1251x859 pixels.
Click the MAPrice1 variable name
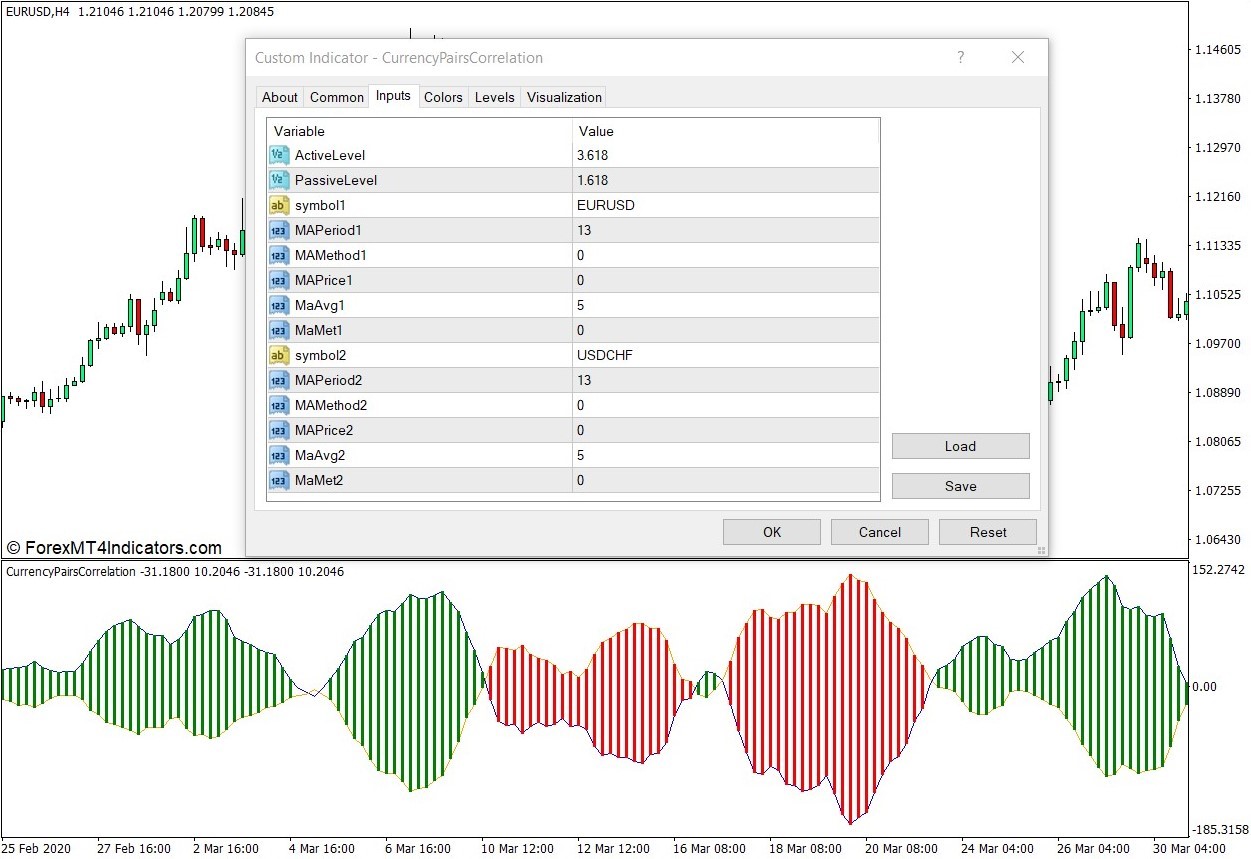tap(324, 280)
